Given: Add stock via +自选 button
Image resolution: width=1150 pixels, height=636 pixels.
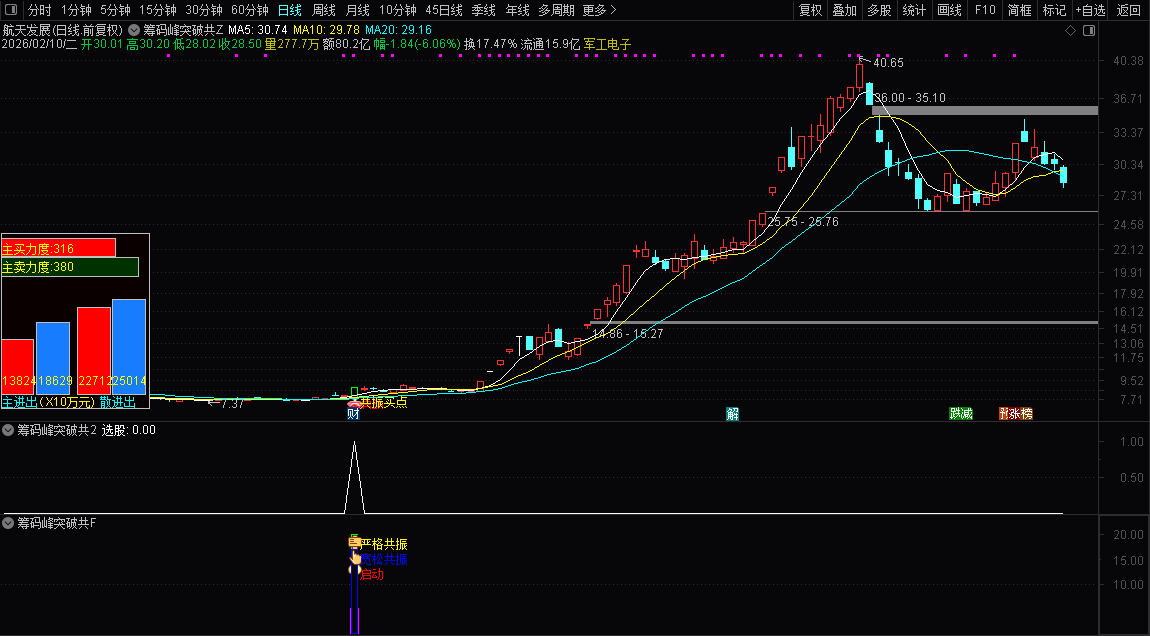Looking at the screenshot, I should click(x=1091, y=10).
